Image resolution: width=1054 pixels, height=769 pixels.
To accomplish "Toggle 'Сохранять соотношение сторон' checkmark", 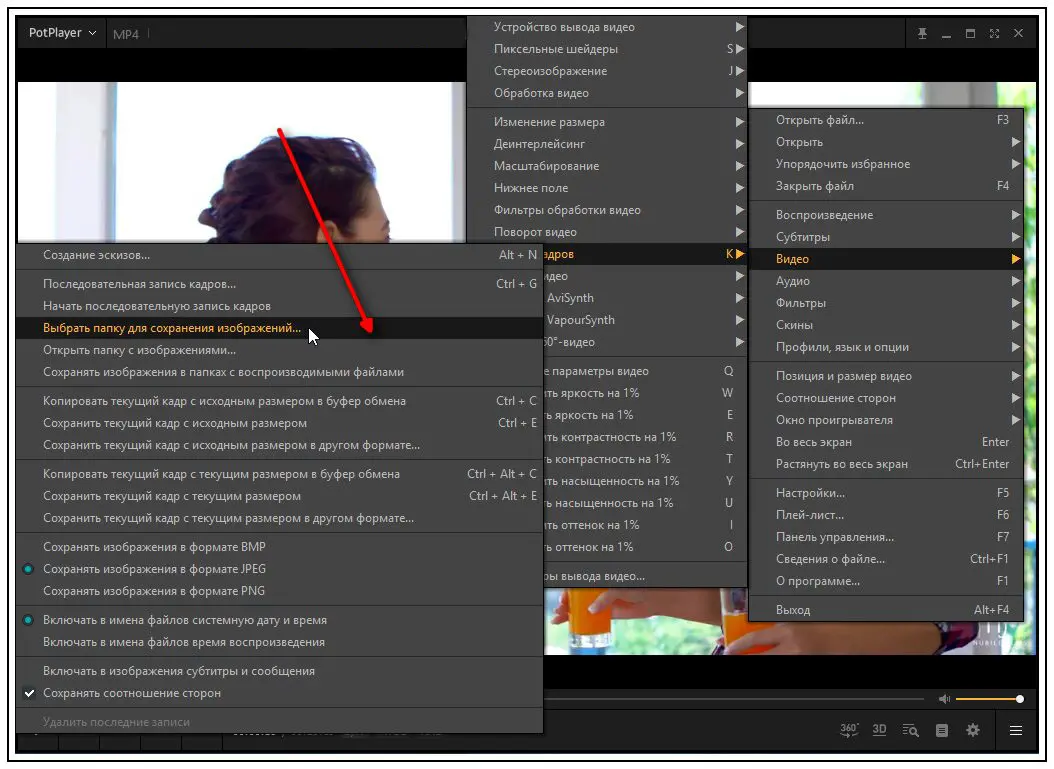I will 132,693.
